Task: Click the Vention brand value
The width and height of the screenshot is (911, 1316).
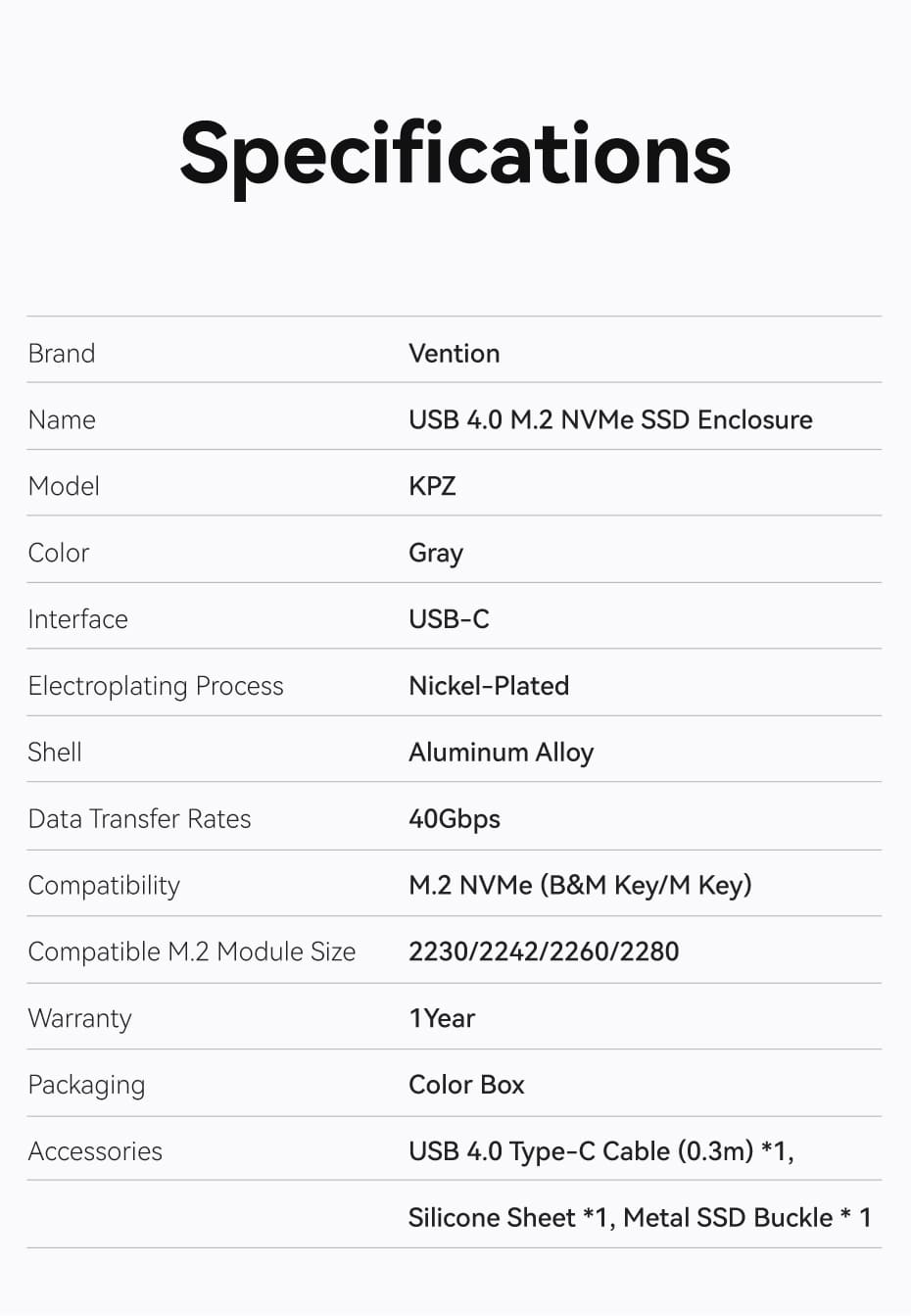Action: [x=454, y=353]
